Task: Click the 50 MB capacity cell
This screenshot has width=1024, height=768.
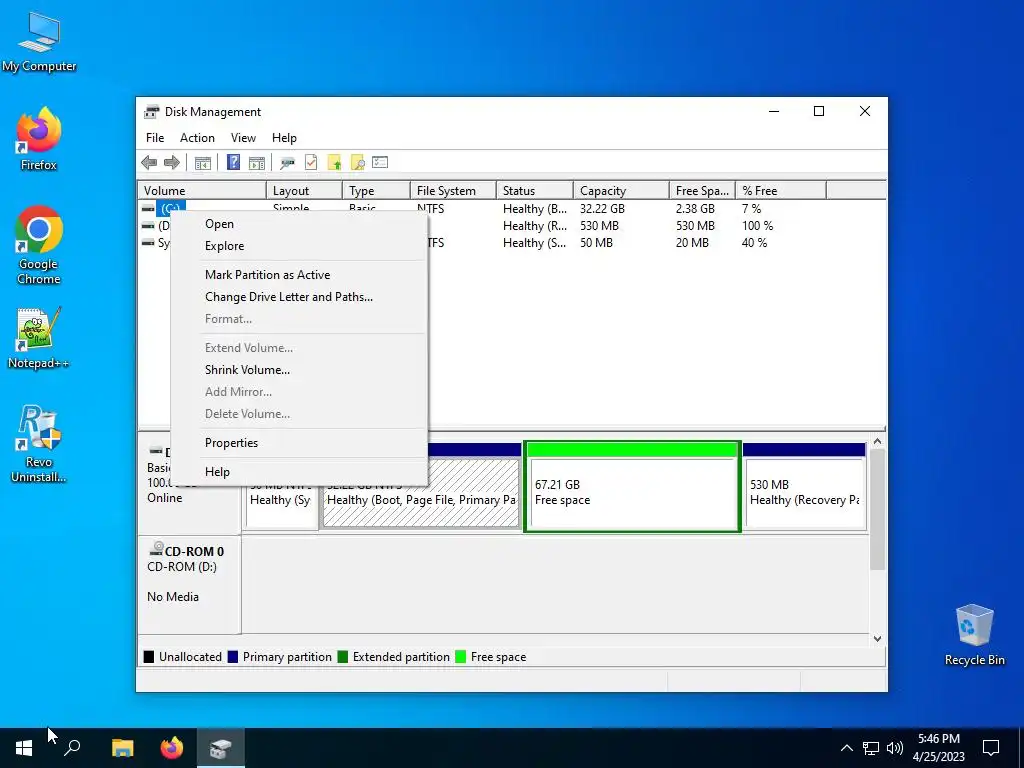Action: tap(596, 243)
